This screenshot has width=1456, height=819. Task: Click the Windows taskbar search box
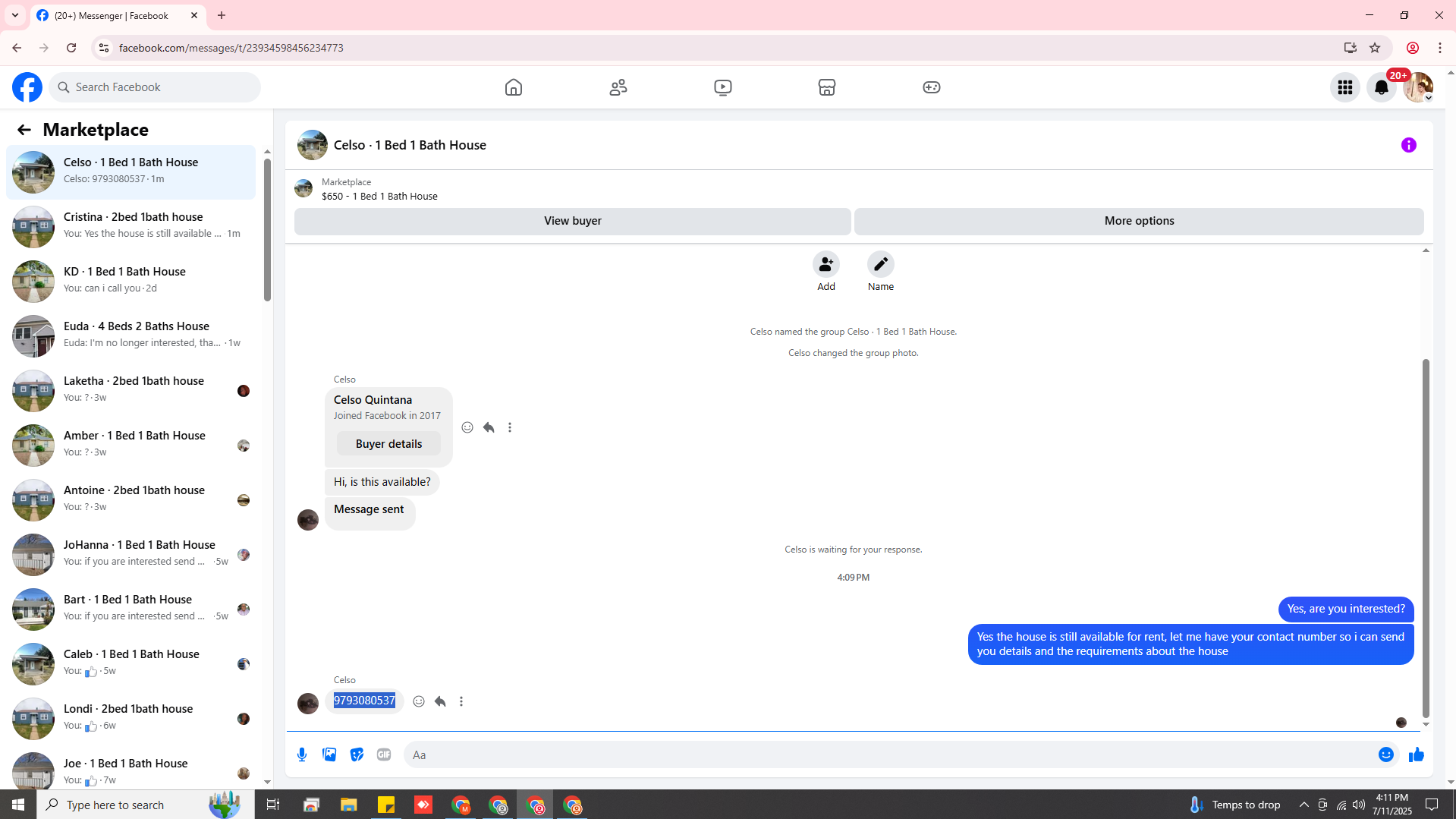(x=144, y=805)
